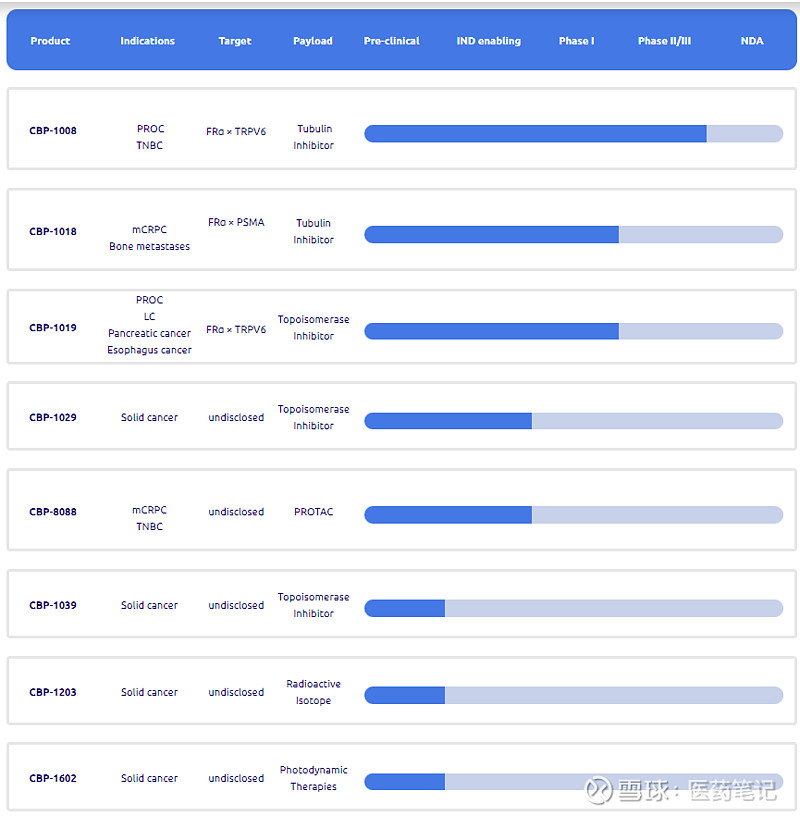
Task: Open the CBP-1008 product link
Action: 53,131
